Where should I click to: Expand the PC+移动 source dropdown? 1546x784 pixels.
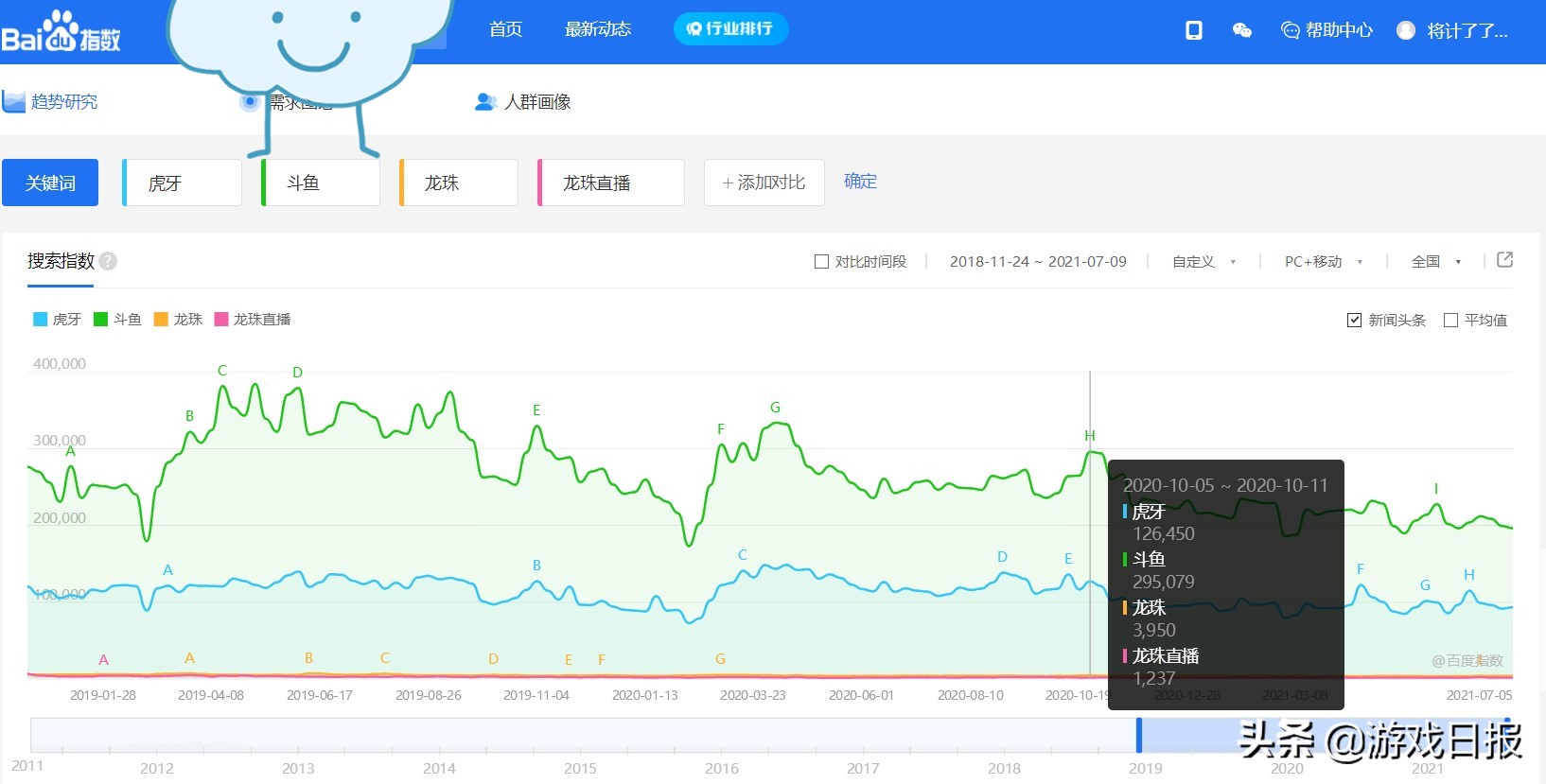[1324, 261]
